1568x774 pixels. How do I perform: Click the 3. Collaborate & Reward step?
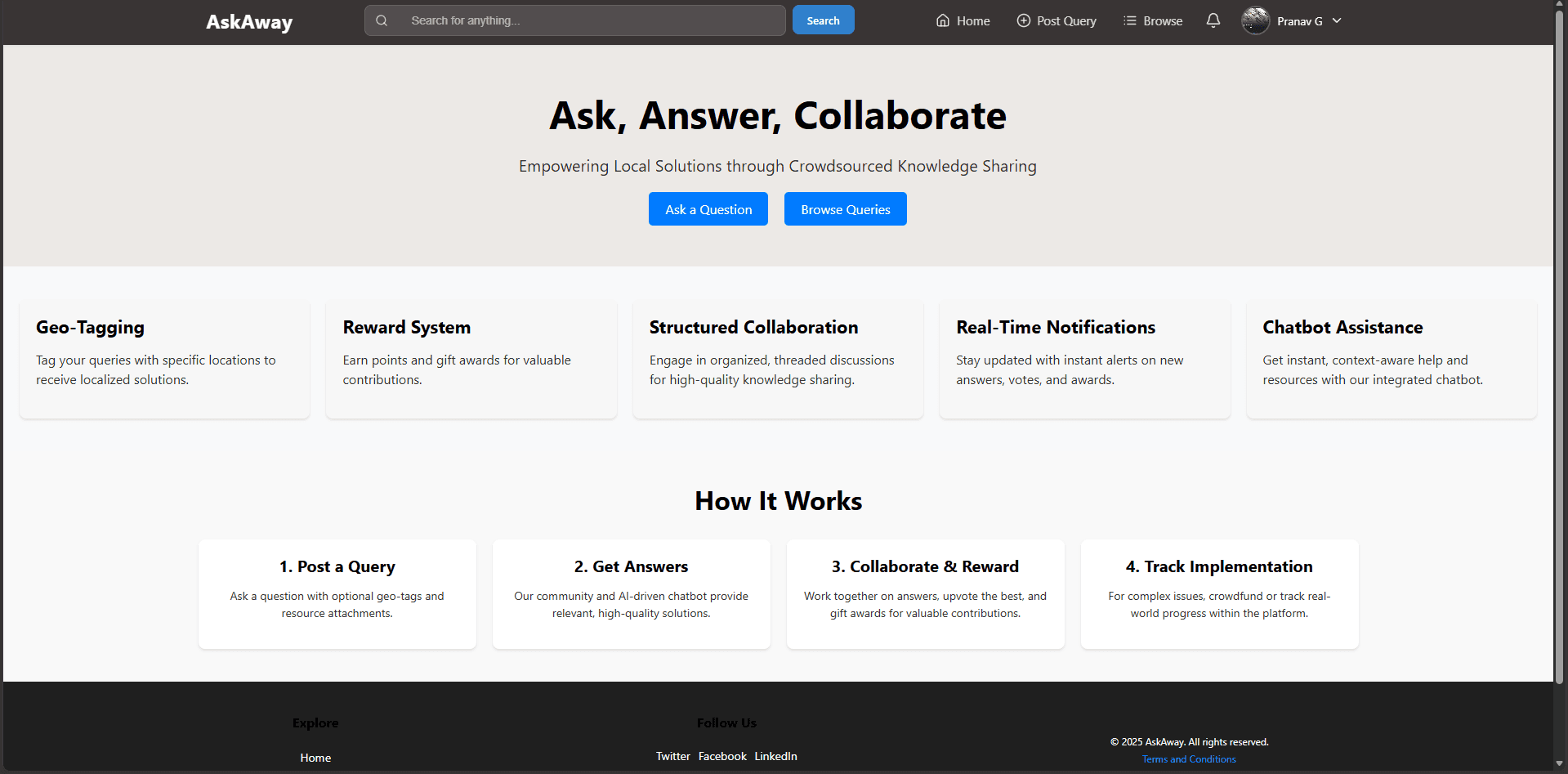(926, 594)
